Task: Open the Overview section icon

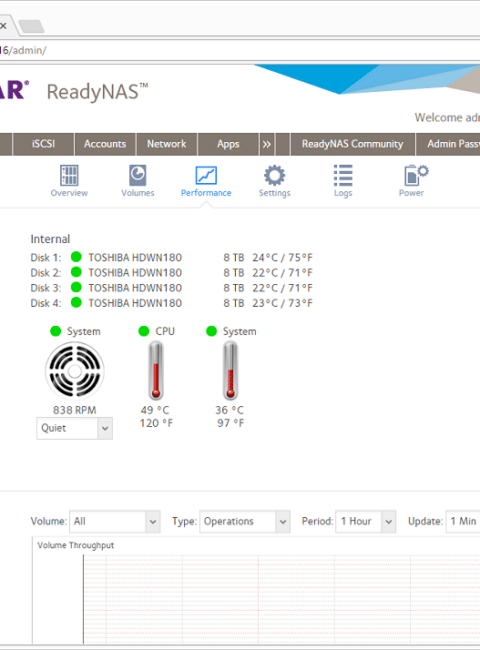Action: (69, 175)
